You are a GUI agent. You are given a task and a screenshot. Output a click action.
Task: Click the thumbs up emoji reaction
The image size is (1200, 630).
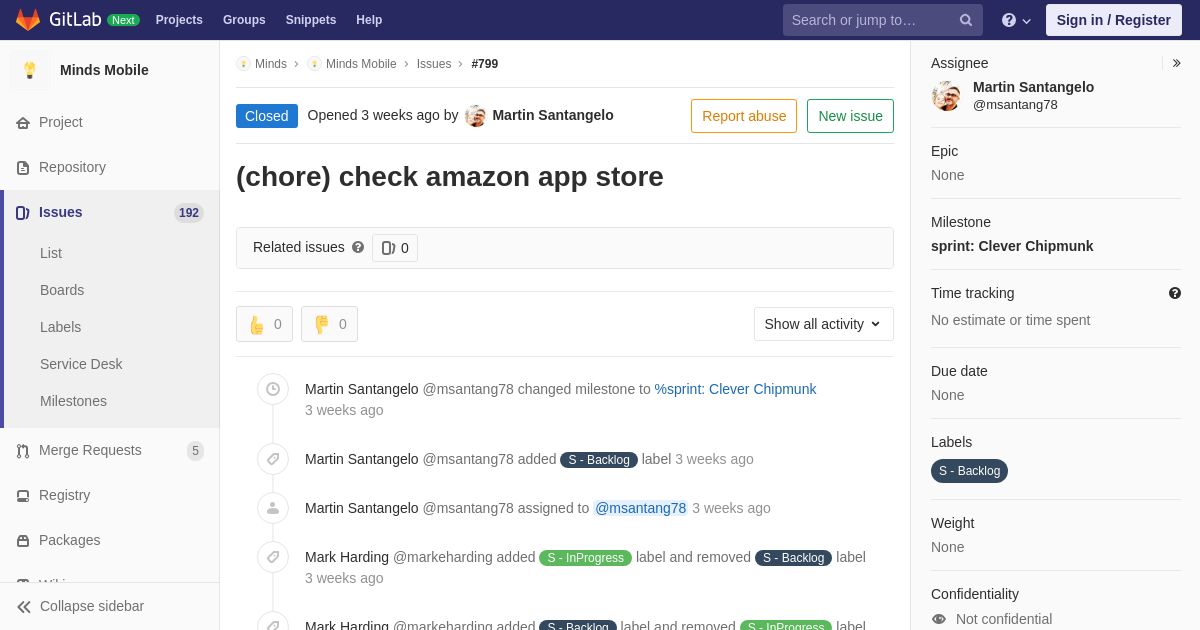(x=264, y=324)
